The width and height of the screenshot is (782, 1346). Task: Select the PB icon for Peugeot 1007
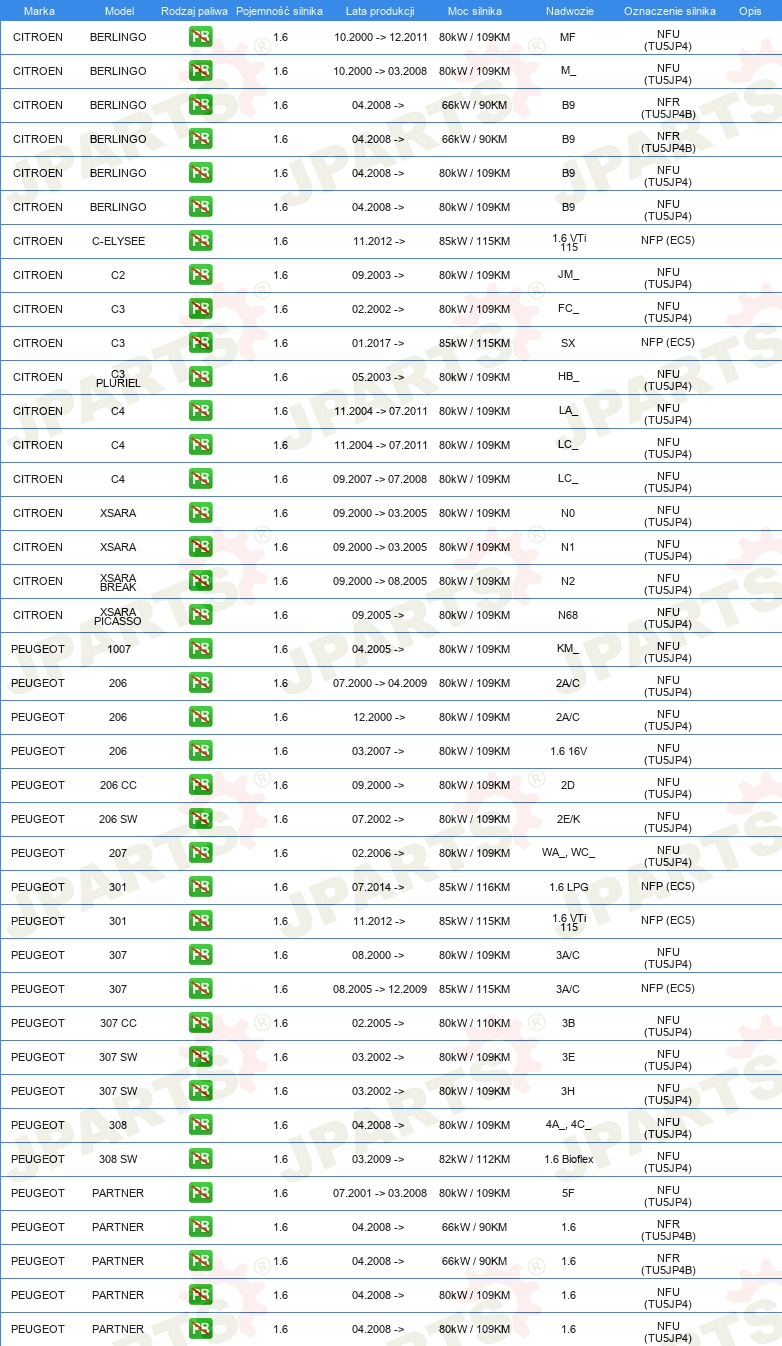(200, 649)
